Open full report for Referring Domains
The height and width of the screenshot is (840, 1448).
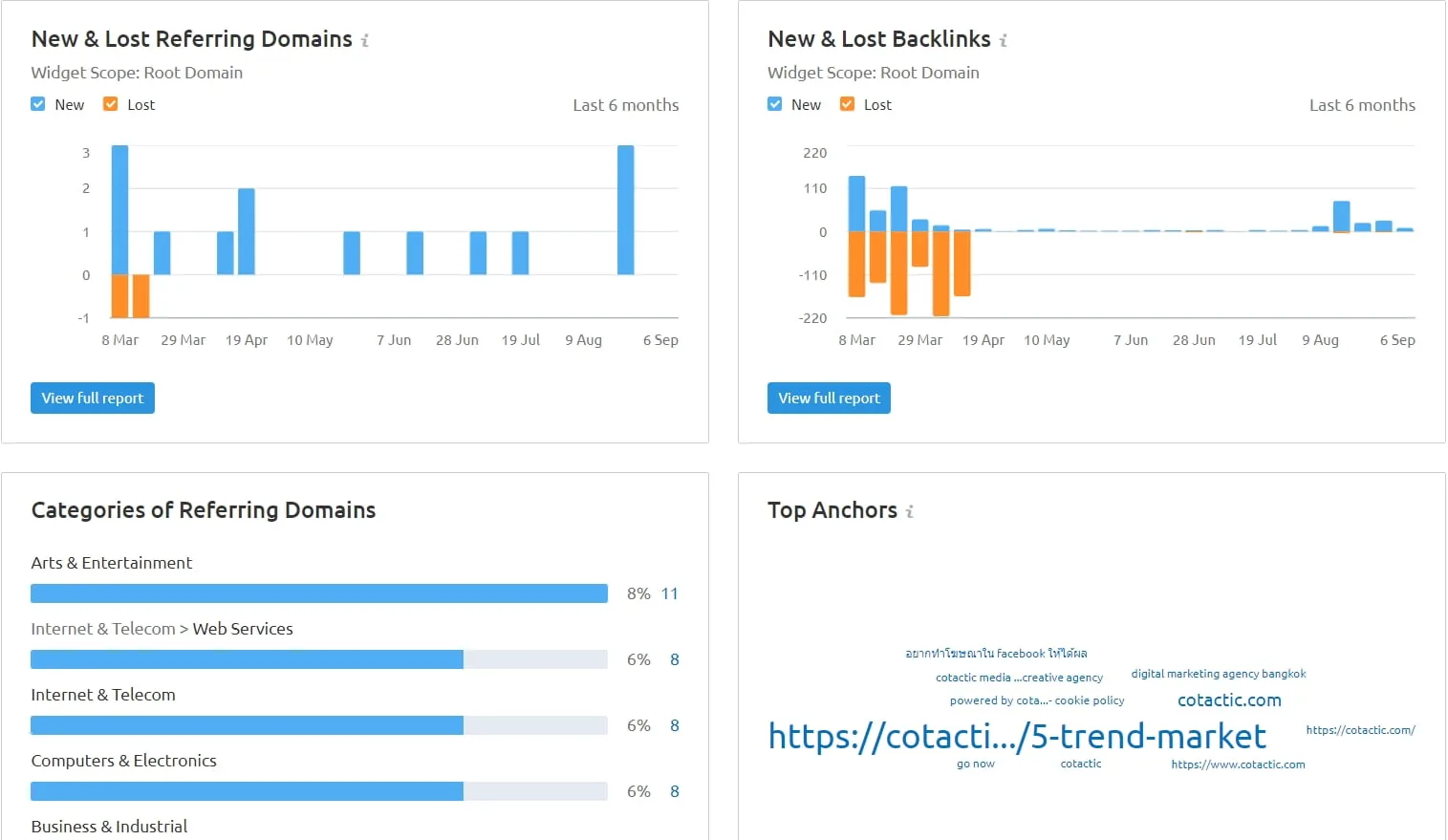[93, 398]
